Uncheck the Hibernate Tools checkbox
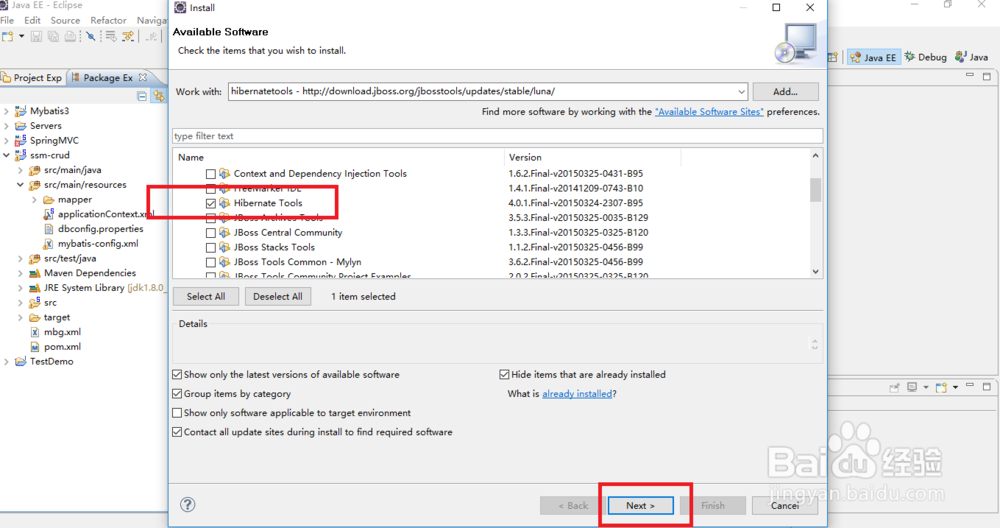The image size is (1000, 528). (x=210, y=203)
